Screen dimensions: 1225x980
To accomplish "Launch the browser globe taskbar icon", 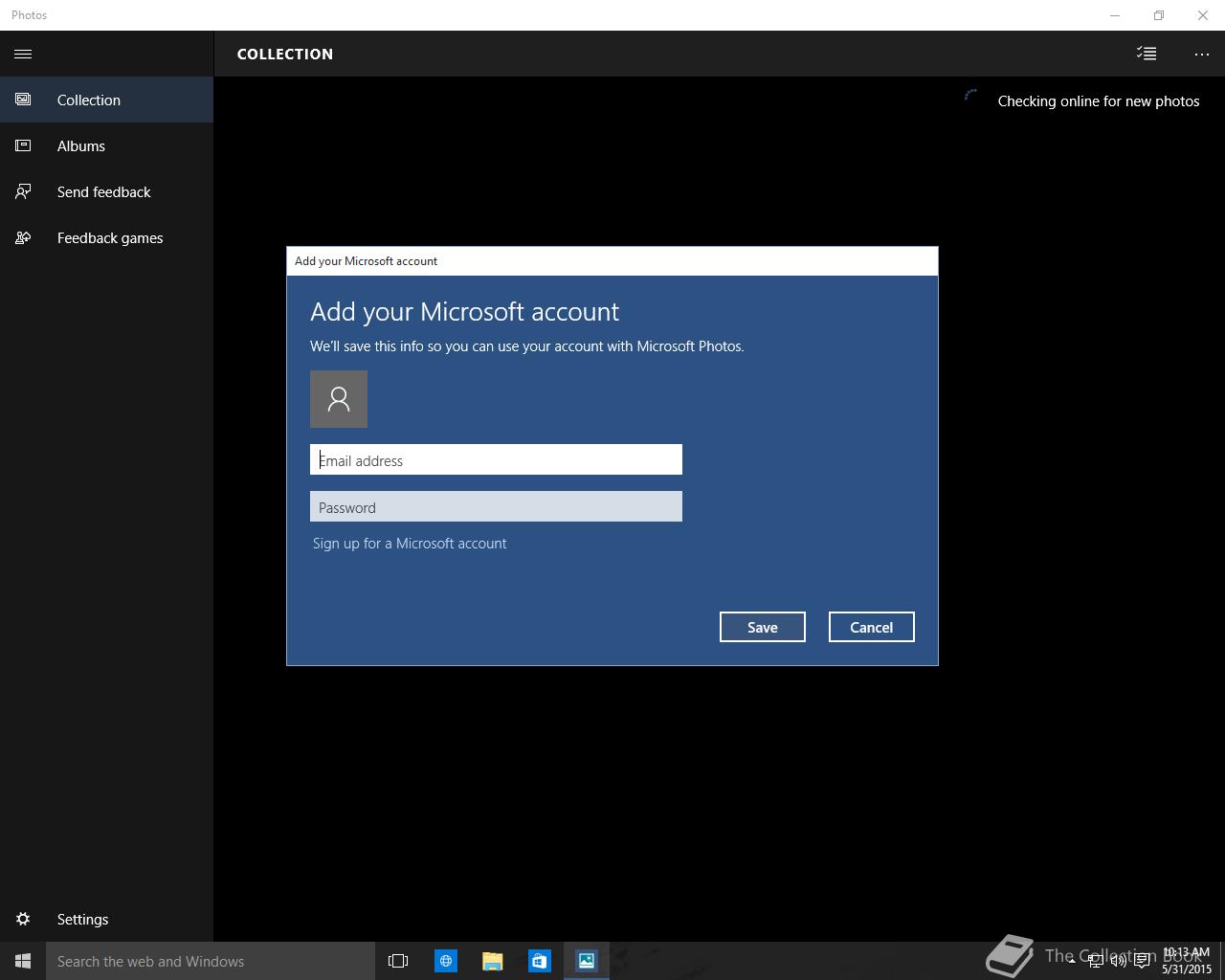I will coord(446,961).
